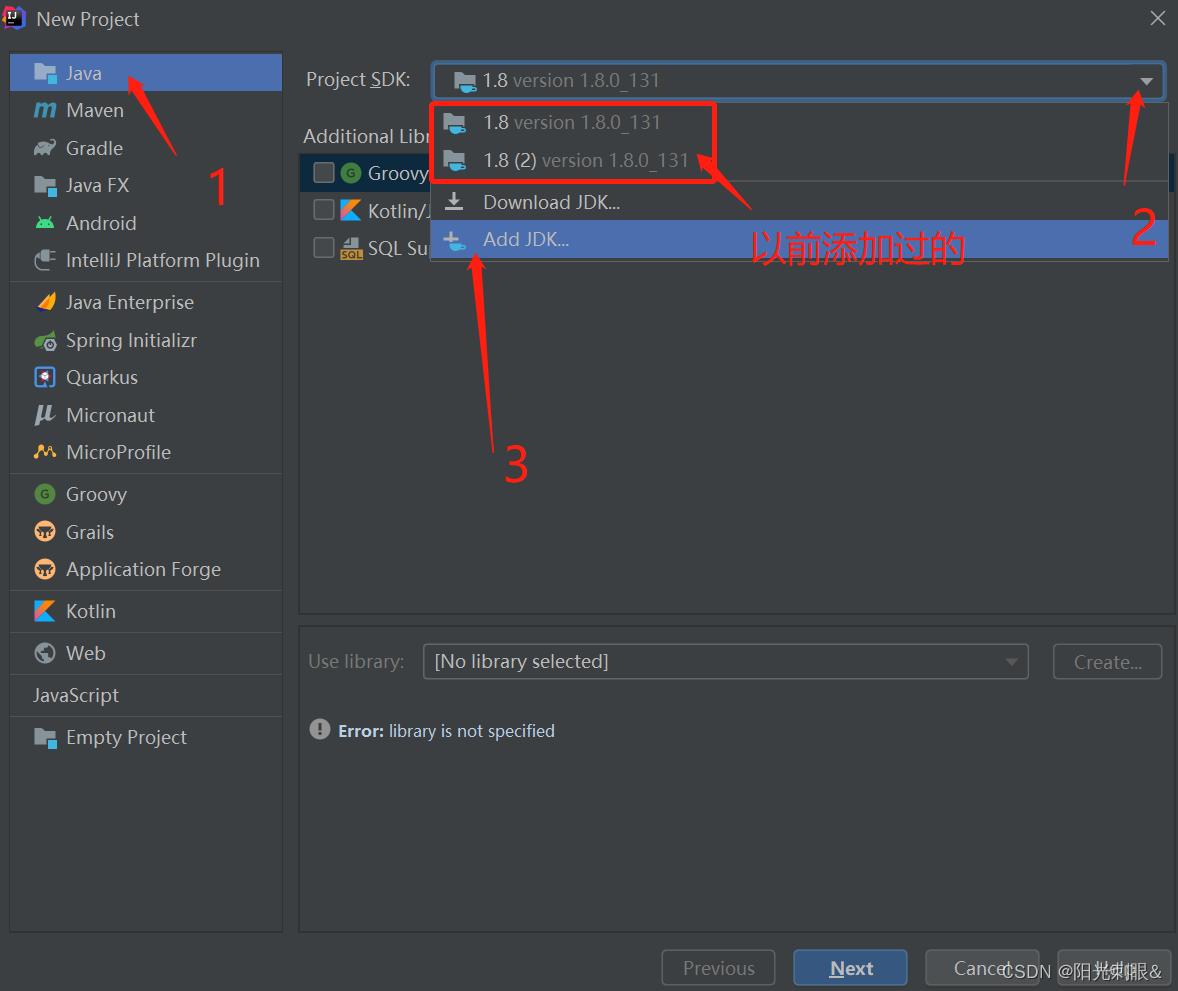The image size is (1178, 991).
Task: Click the Create... library button
Action: click(1107, 661)
